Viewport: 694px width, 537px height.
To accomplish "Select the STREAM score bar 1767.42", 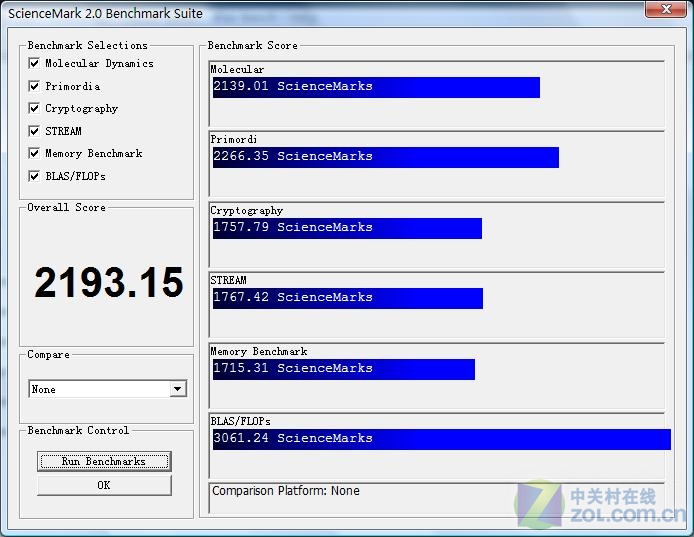I will [x=348, y=298].
